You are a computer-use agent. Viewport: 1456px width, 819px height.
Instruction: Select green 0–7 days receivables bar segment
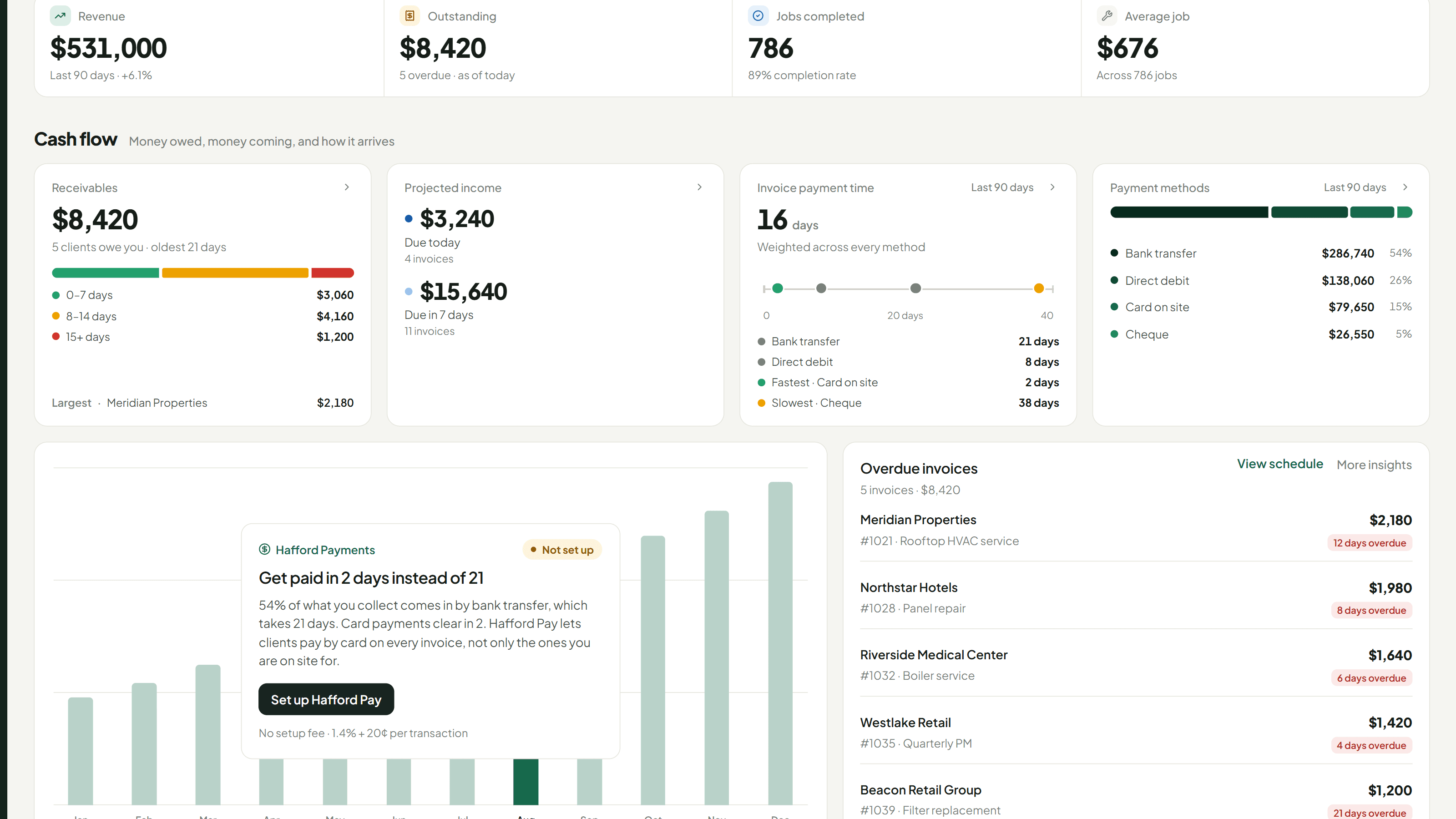point(106,273)
